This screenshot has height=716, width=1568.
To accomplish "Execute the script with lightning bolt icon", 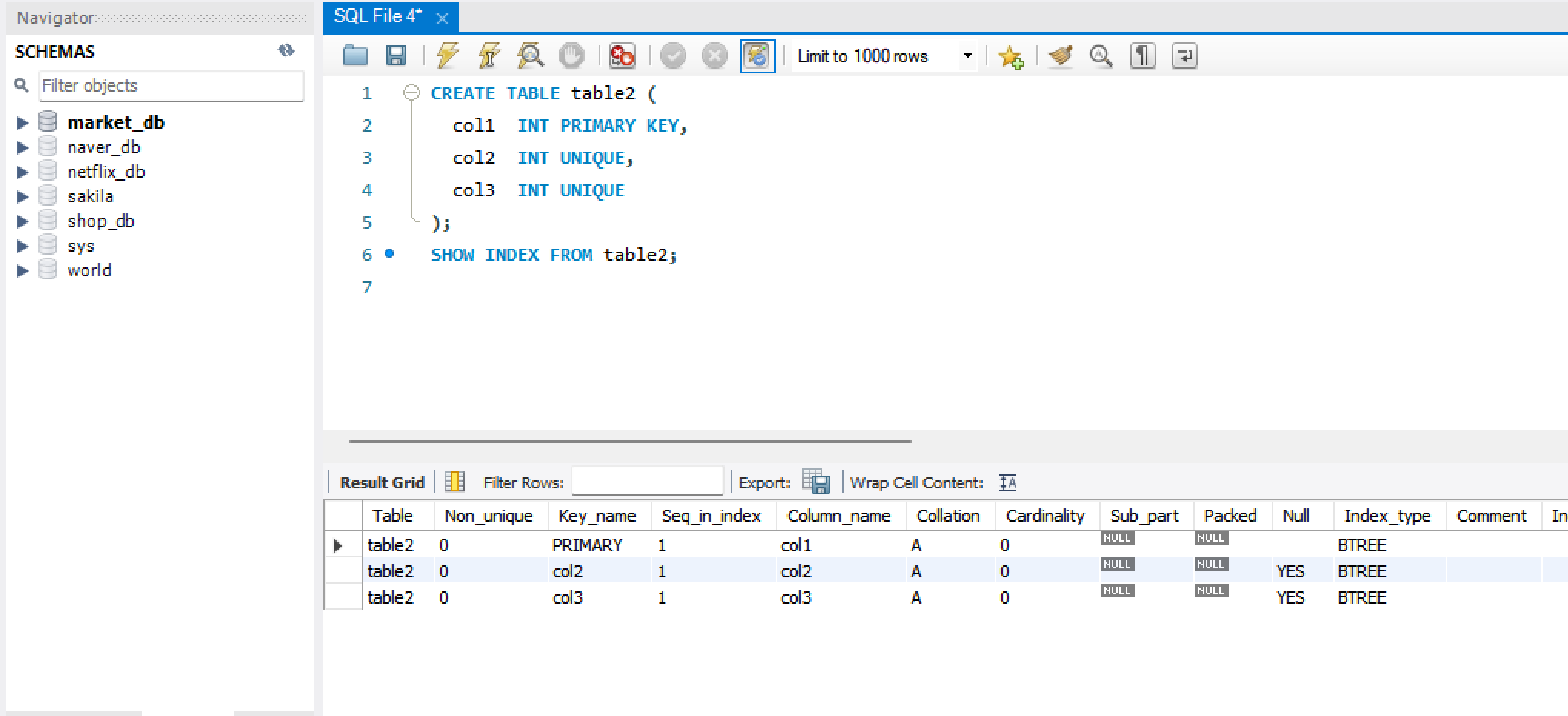I will [448, 56].
